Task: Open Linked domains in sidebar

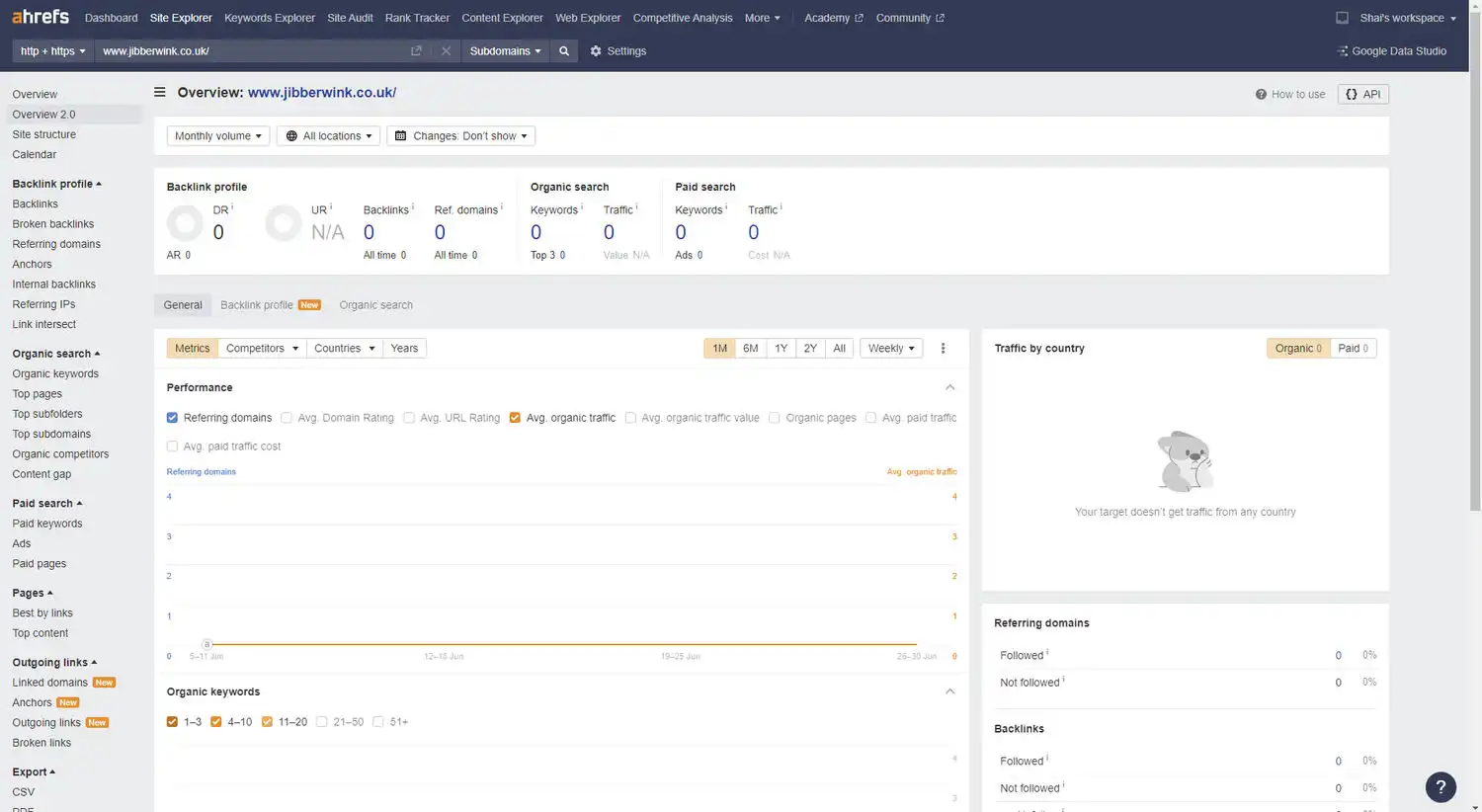Action: click(x=49, y=683)
